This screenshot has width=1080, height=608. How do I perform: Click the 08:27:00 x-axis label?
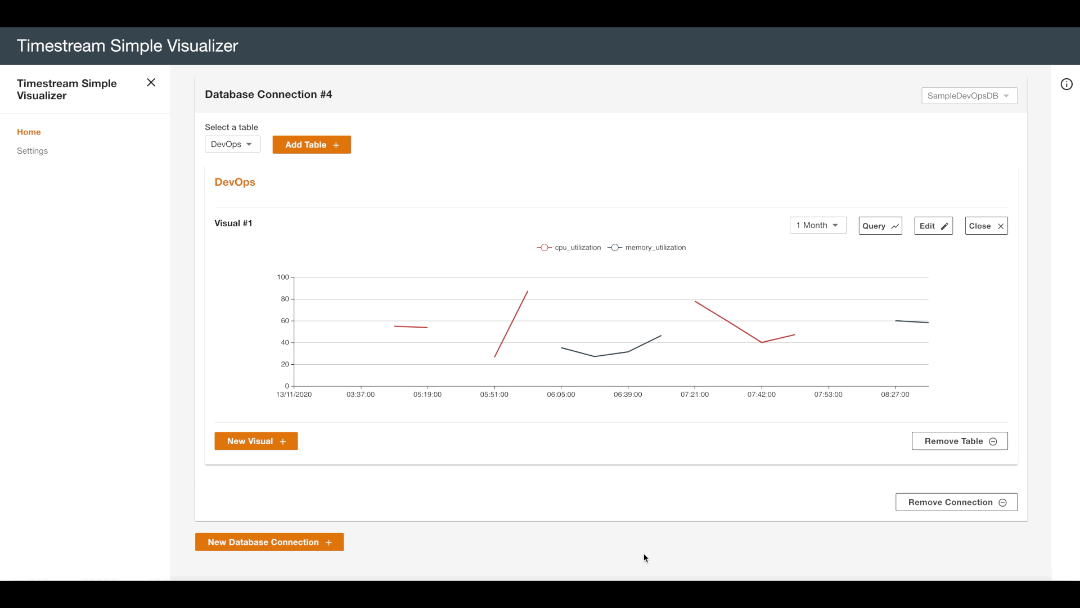click(x=895, y=395)
